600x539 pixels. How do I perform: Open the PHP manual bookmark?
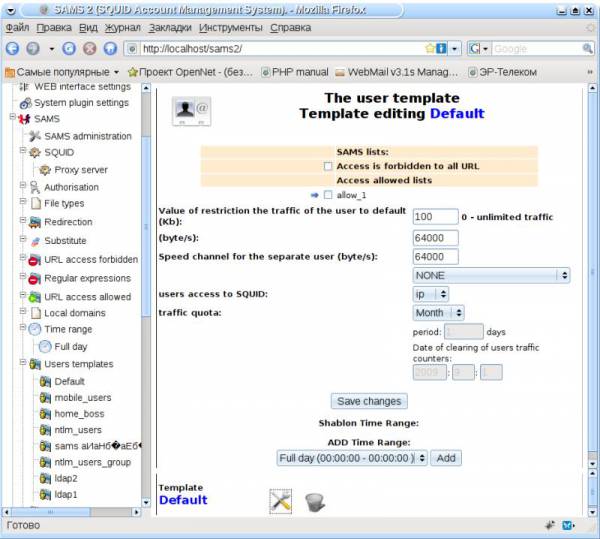click(295, 72)
